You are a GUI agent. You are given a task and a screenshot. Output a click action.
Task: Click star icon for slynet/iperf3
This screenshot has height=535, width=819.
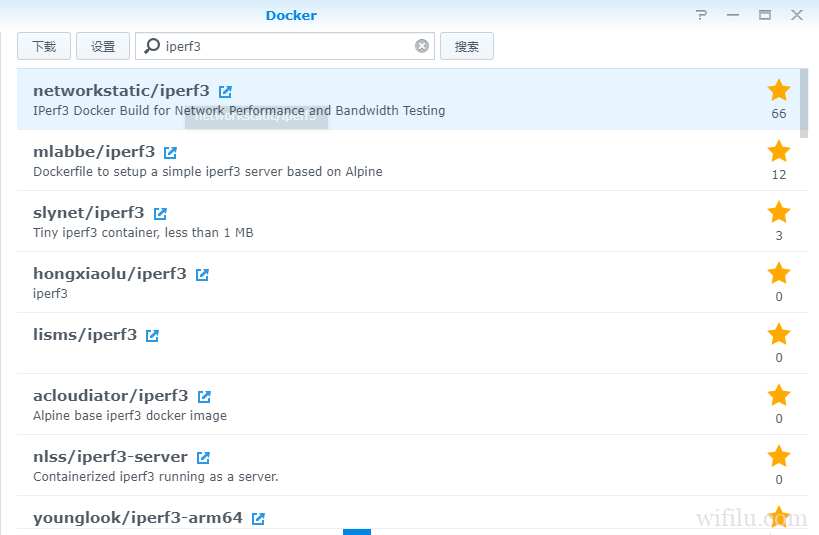779,212
